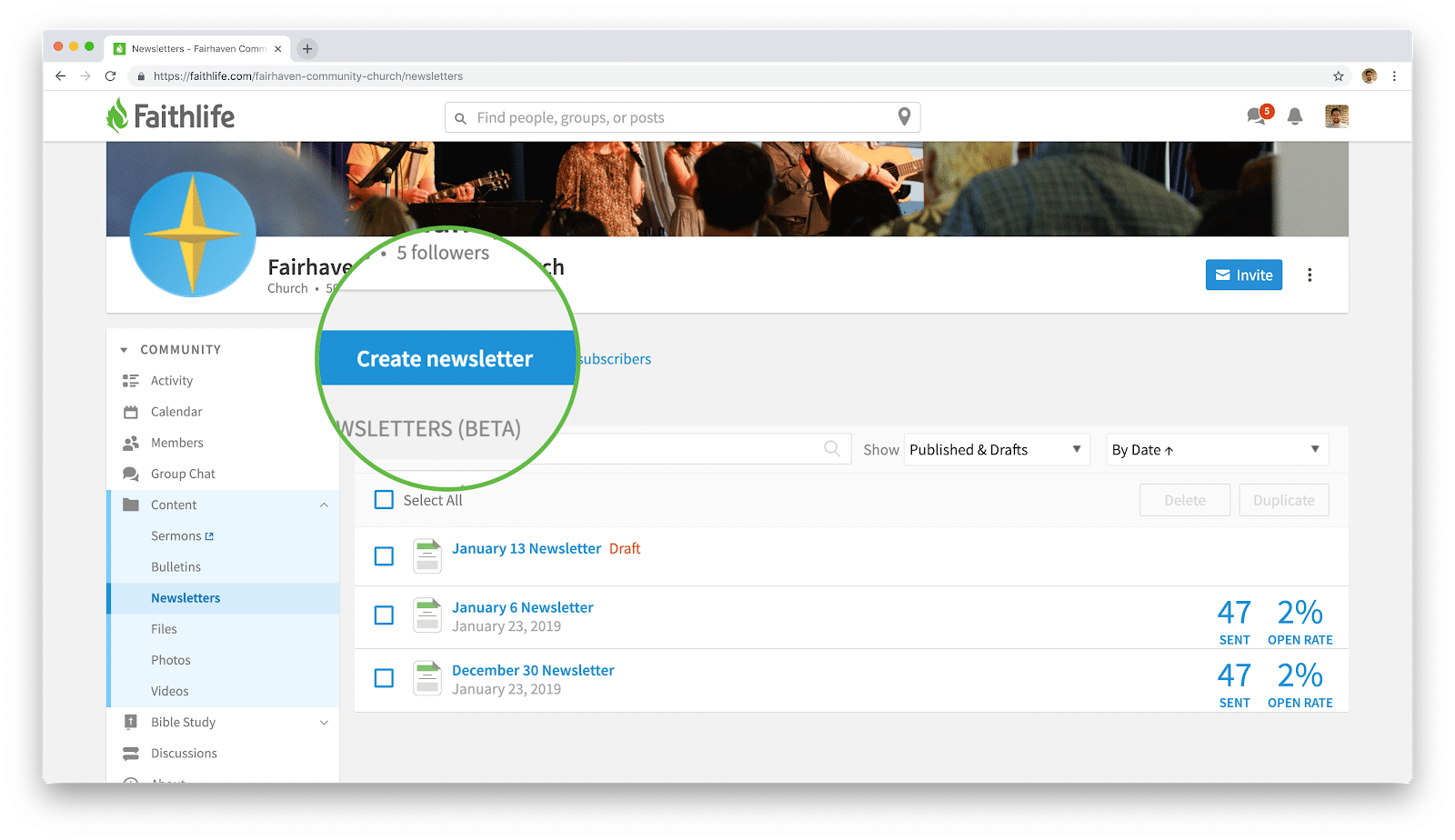Bookmark this page with the star icon
The image size is (1455, 840).
click(x=1339, y=76)
